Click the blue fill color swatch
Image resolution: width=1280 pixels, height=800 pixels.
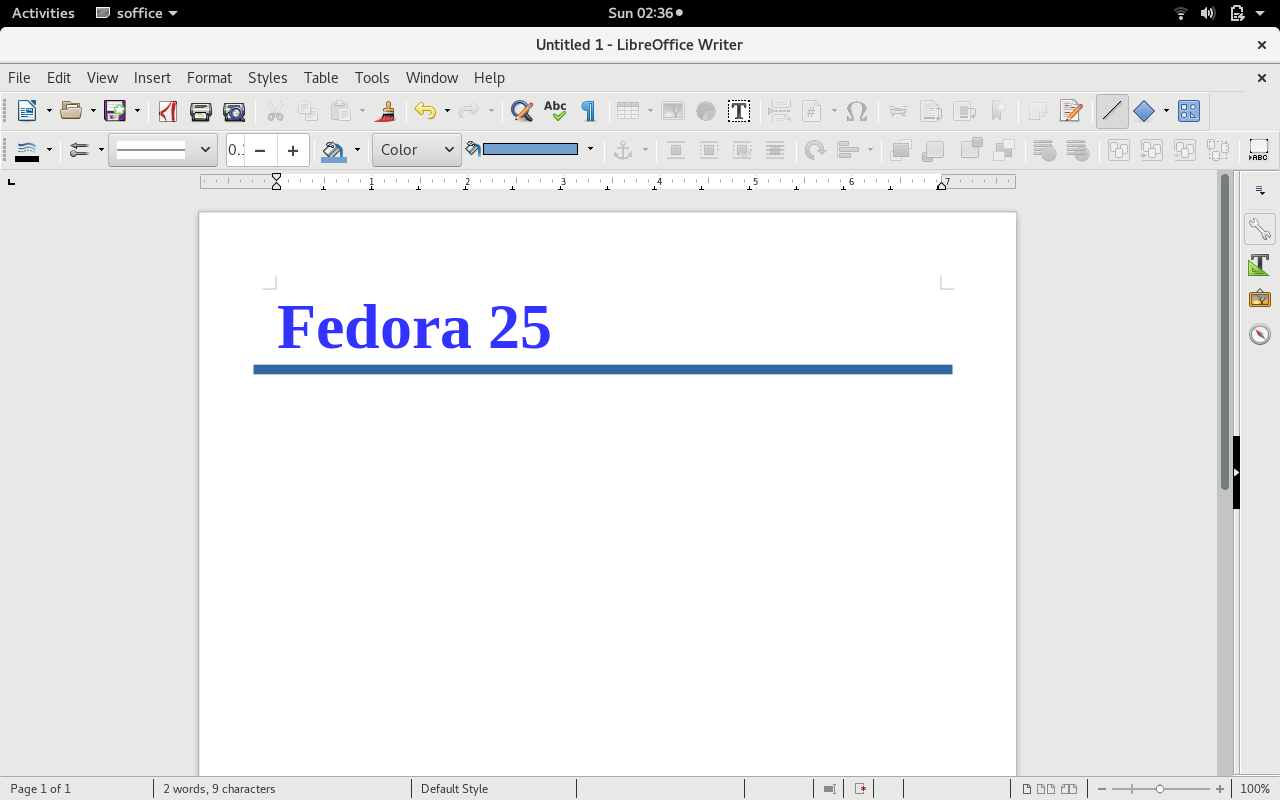530,150
